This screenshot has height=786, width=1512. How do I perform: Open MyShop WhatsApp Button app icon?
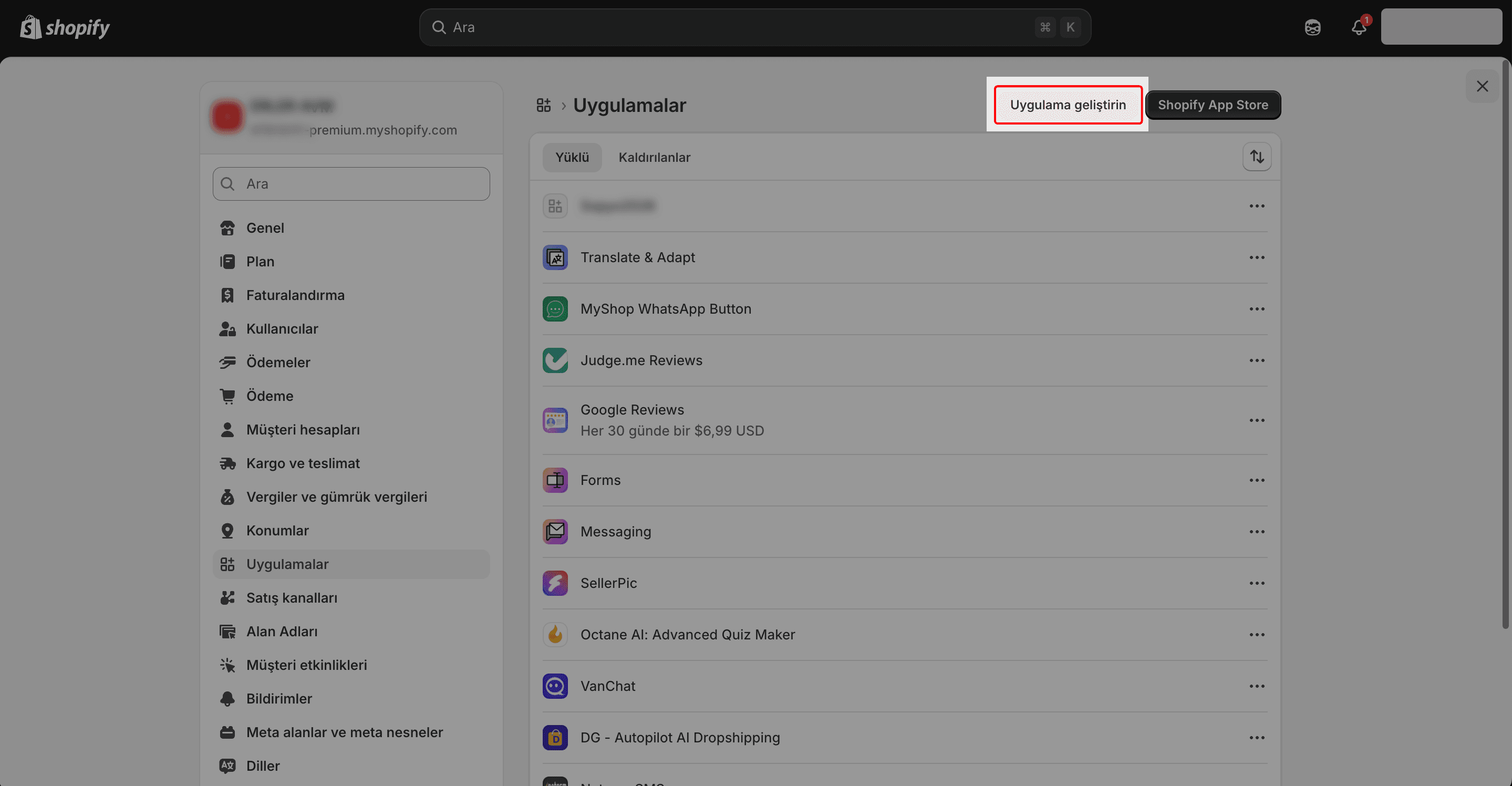click(x=555, y=309)
